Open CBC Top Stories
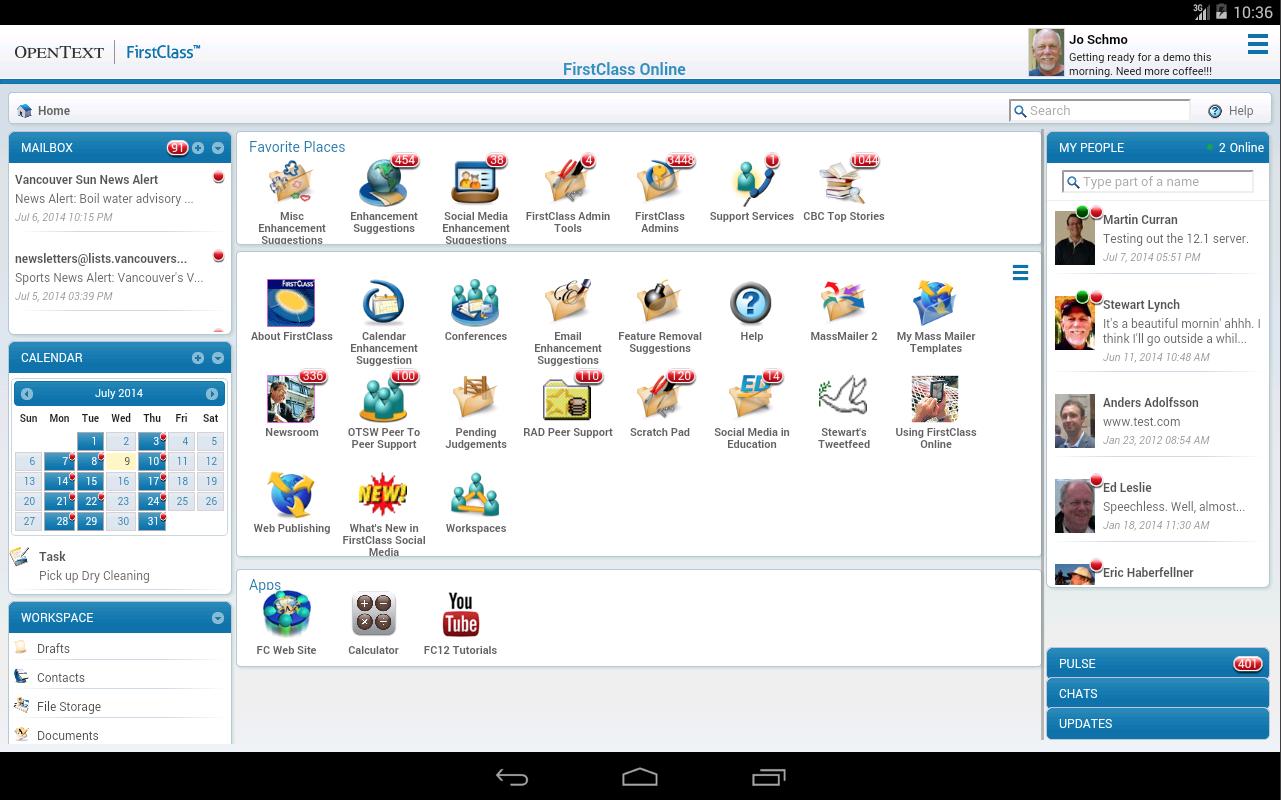The height and width of the screenshot is (800, 1281). click(x=844, y=184)
